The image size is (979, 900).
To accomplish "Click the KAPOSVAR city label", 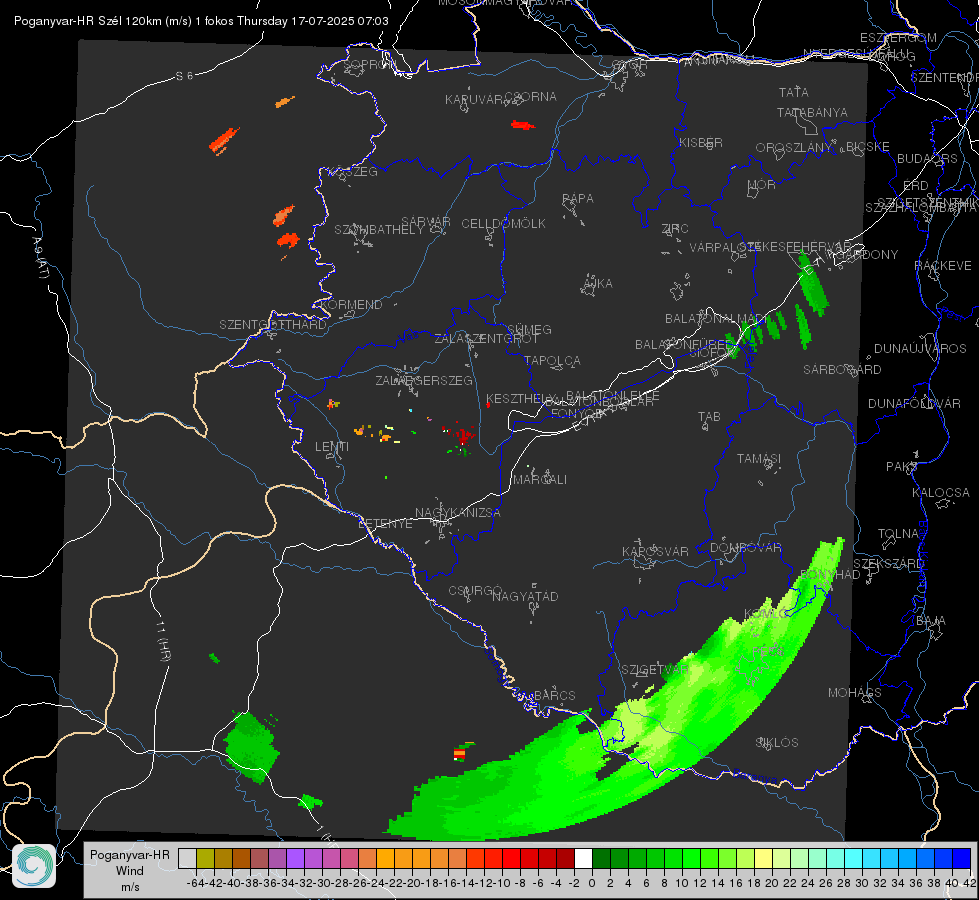I will [655, 551].
